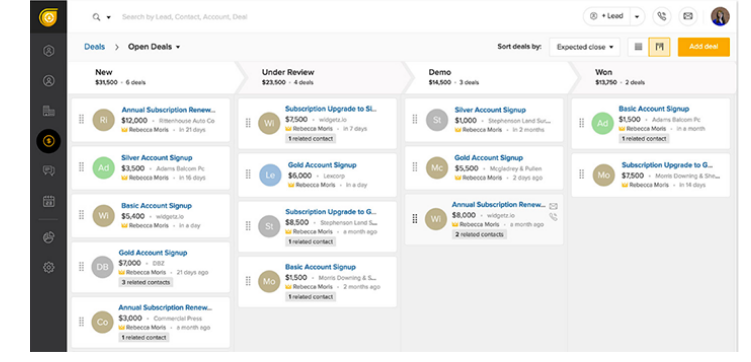Image resolution: width=751 pixels, height=362 pixels.
Task: Open Contacts from the sidebar
Action: (48, 80)
